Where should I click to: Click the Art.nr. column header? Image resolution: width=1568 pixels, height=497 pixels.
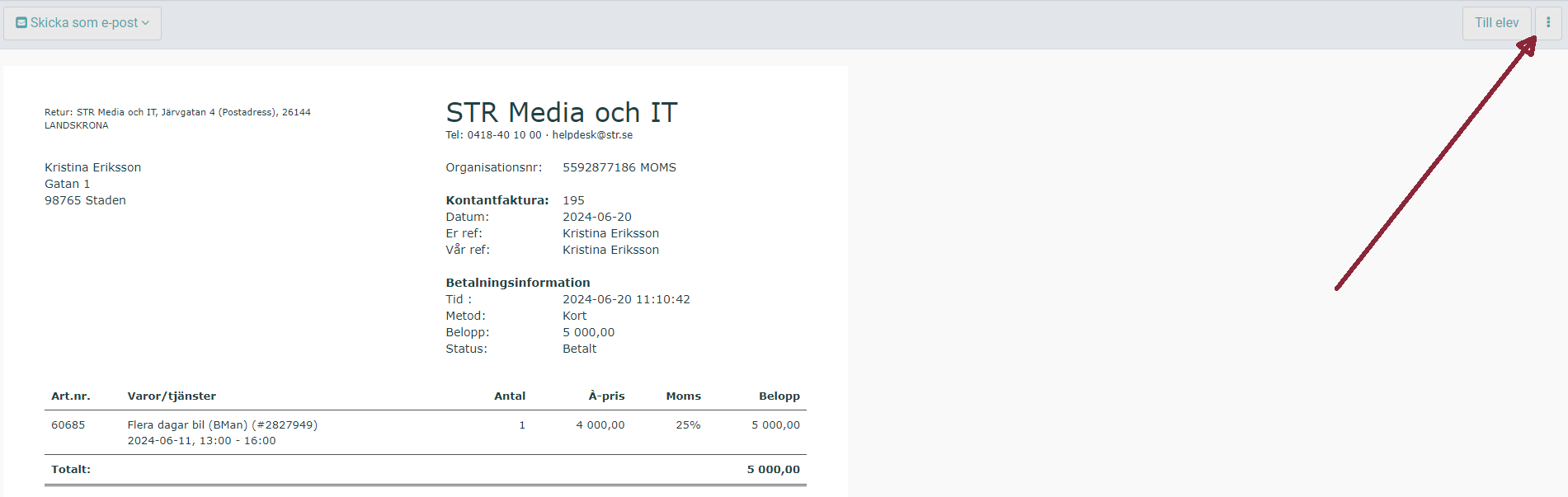(x=71, y=396)
